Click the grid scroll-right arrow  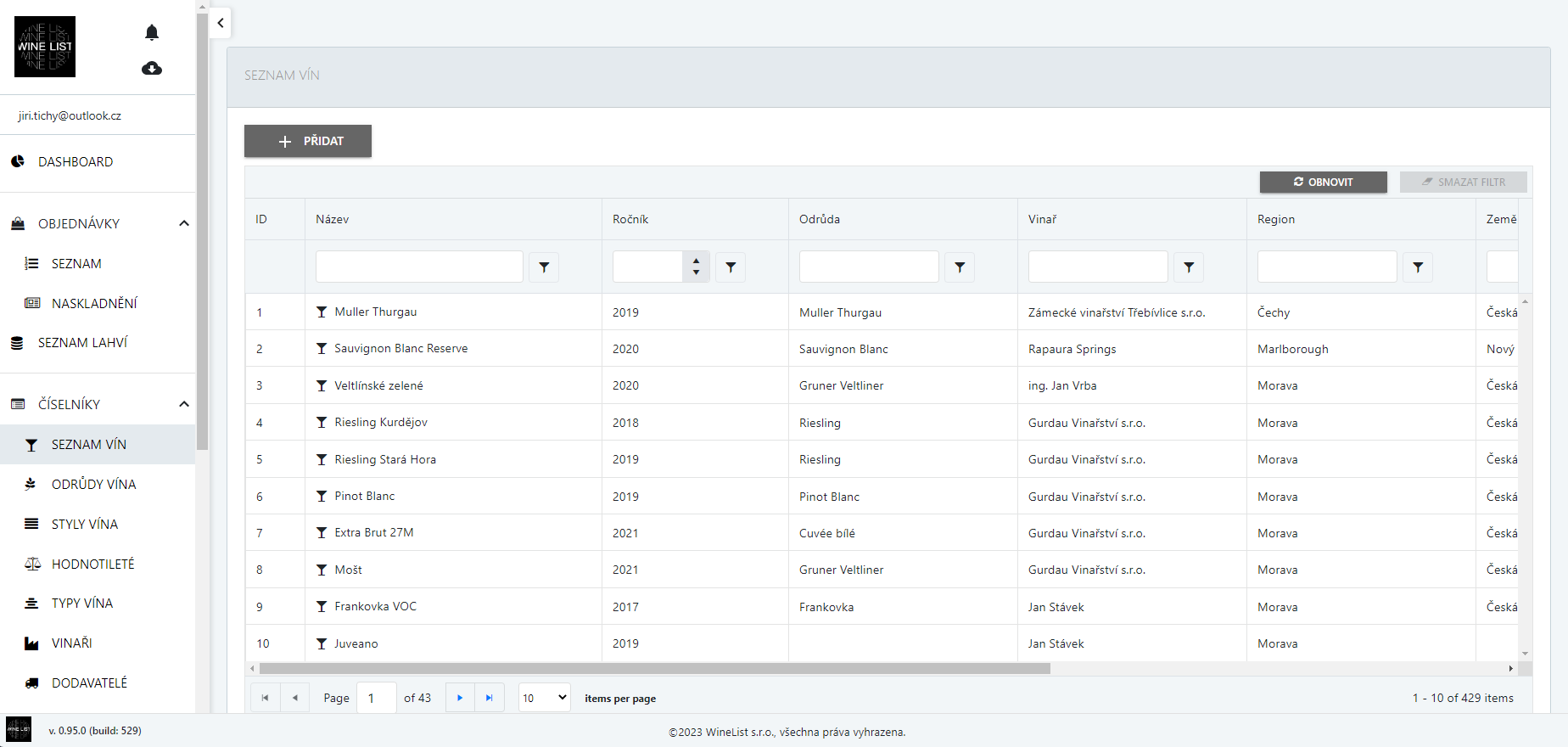coord(1510,668)
